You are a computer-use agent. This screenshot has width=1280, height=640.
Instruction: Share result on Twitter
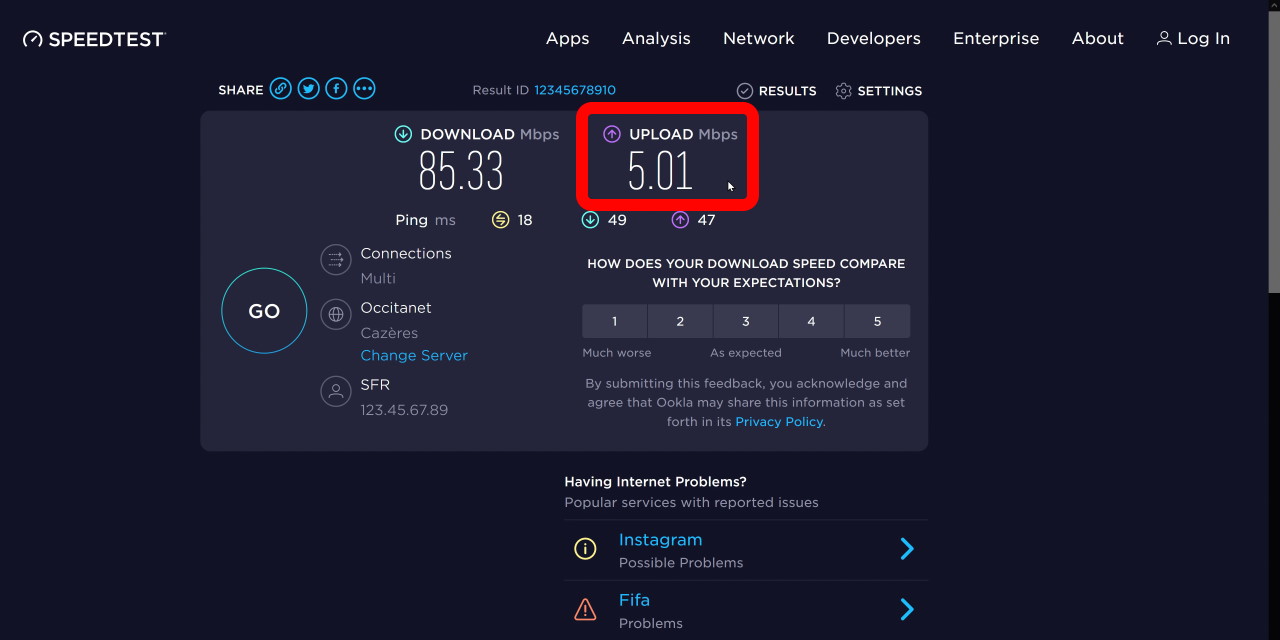[x=309, y=89]
